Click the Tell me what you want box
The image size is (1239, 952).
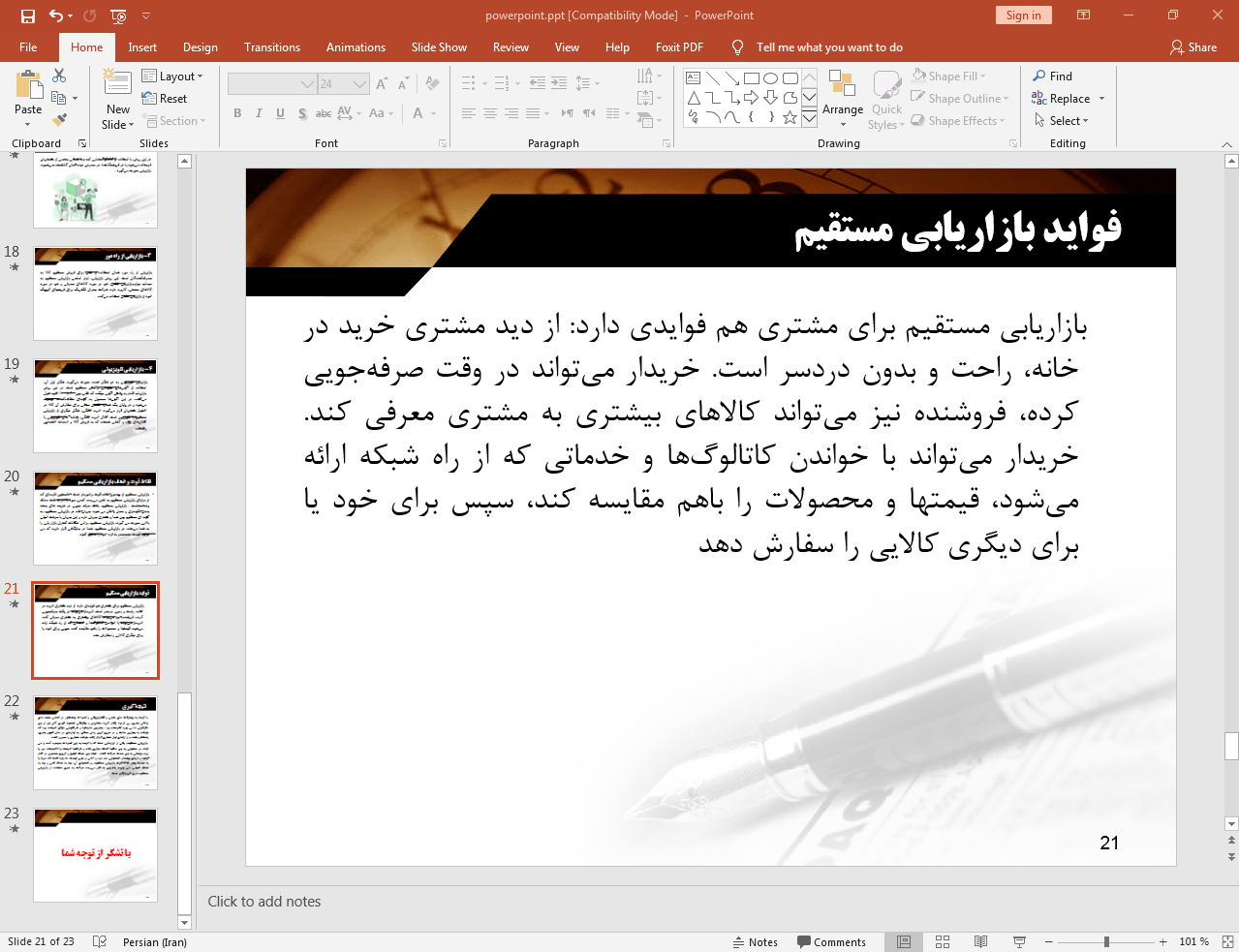click(829, 47)
